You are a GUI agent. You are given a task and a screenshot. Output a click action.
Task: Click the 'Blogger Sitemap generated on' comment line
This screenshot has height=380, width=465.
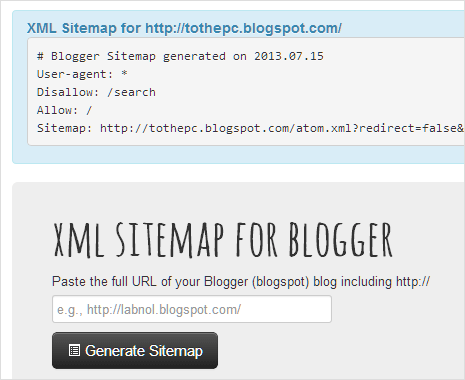tap(180, 56)
